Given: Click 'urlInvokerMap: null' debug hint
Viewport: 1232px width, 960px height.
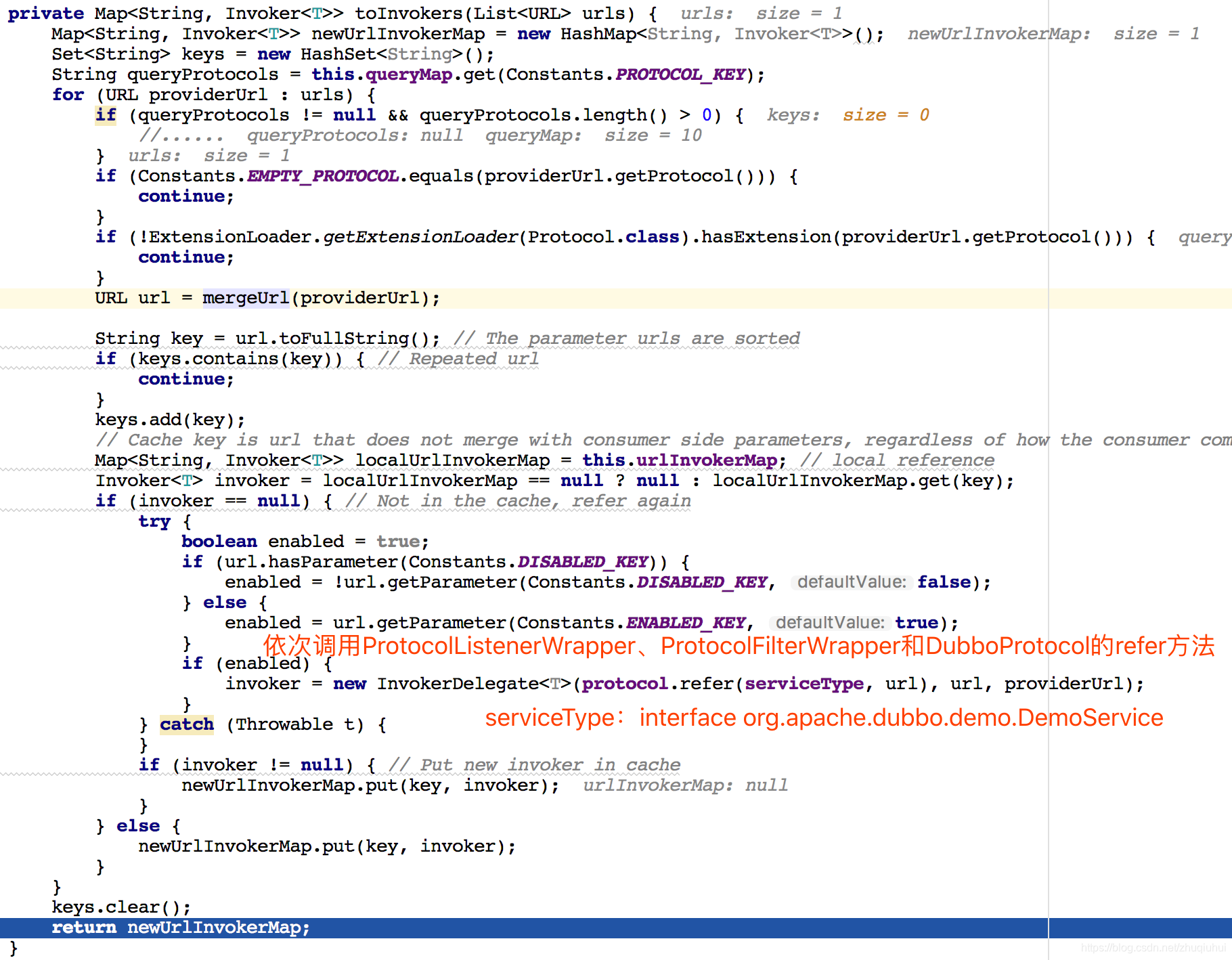Looking at the screenshot, I should pos(686,785).
